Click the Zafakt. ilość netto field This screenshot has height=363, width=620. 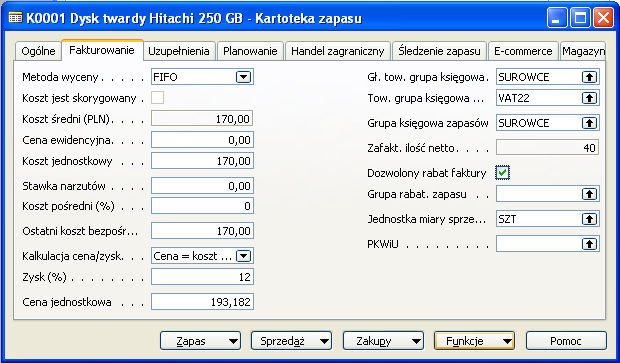click(548, 148)
